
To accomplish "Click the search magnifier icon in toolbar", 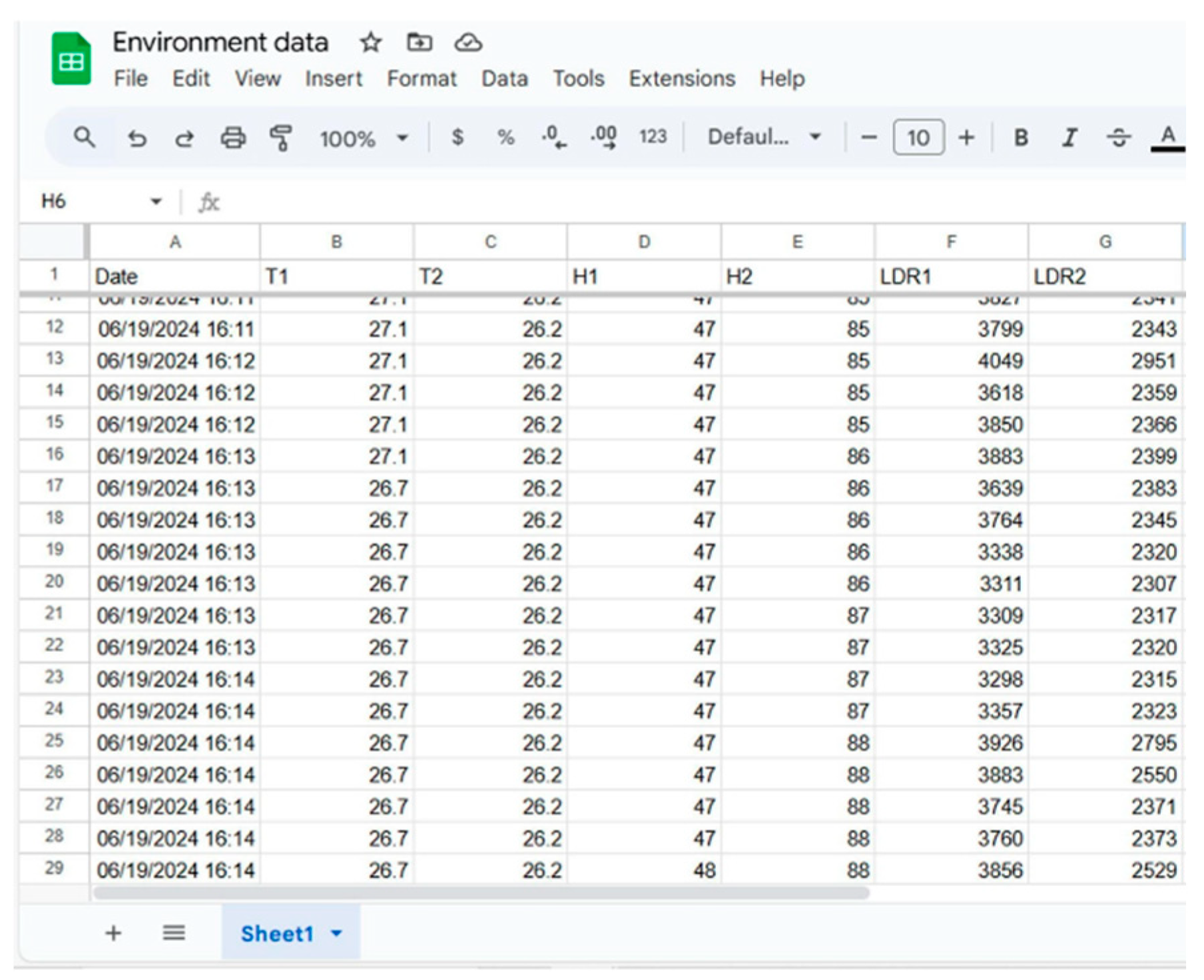I will 85,138.
